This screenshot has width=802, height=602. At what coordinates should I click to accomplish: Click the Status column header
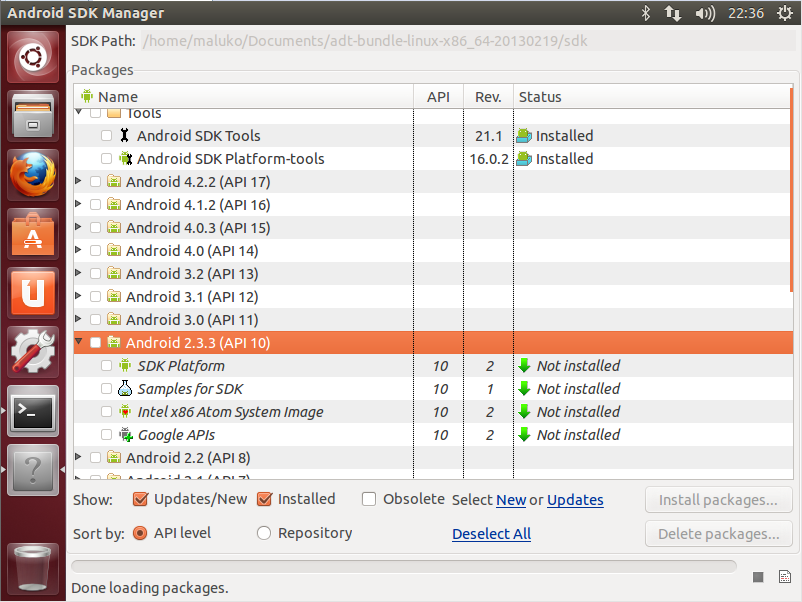click(x=653, y=97)
